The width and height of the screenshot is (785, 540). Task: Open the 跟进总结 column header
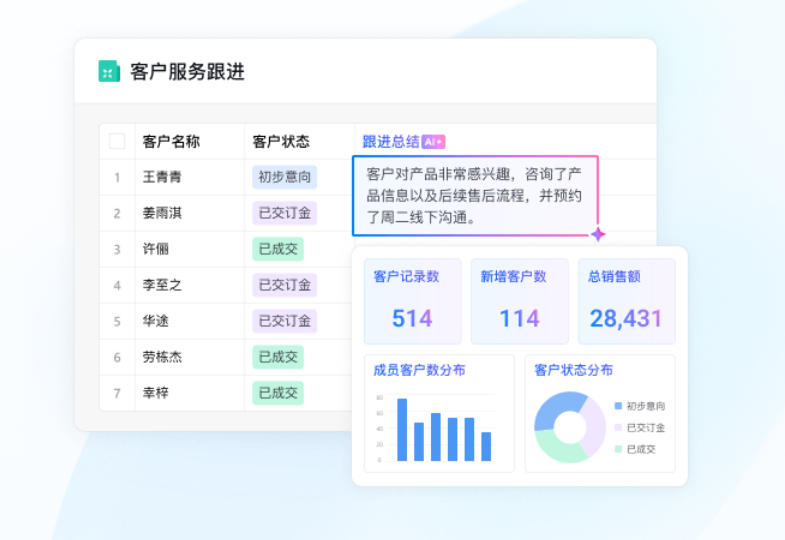pos(390,142)
